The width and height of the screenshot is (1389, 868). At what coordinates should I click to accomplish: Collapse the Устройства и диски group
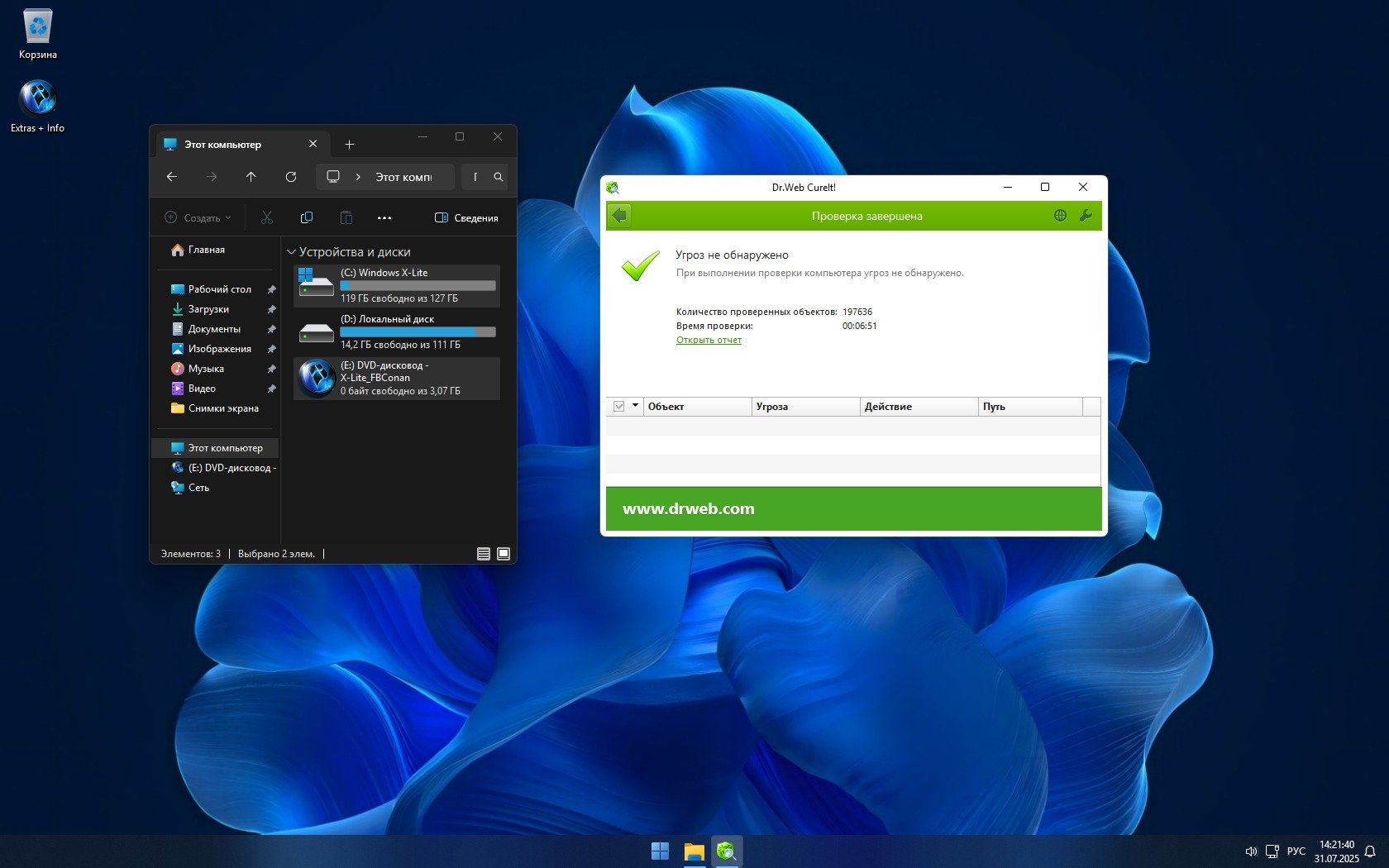(291, 252)
